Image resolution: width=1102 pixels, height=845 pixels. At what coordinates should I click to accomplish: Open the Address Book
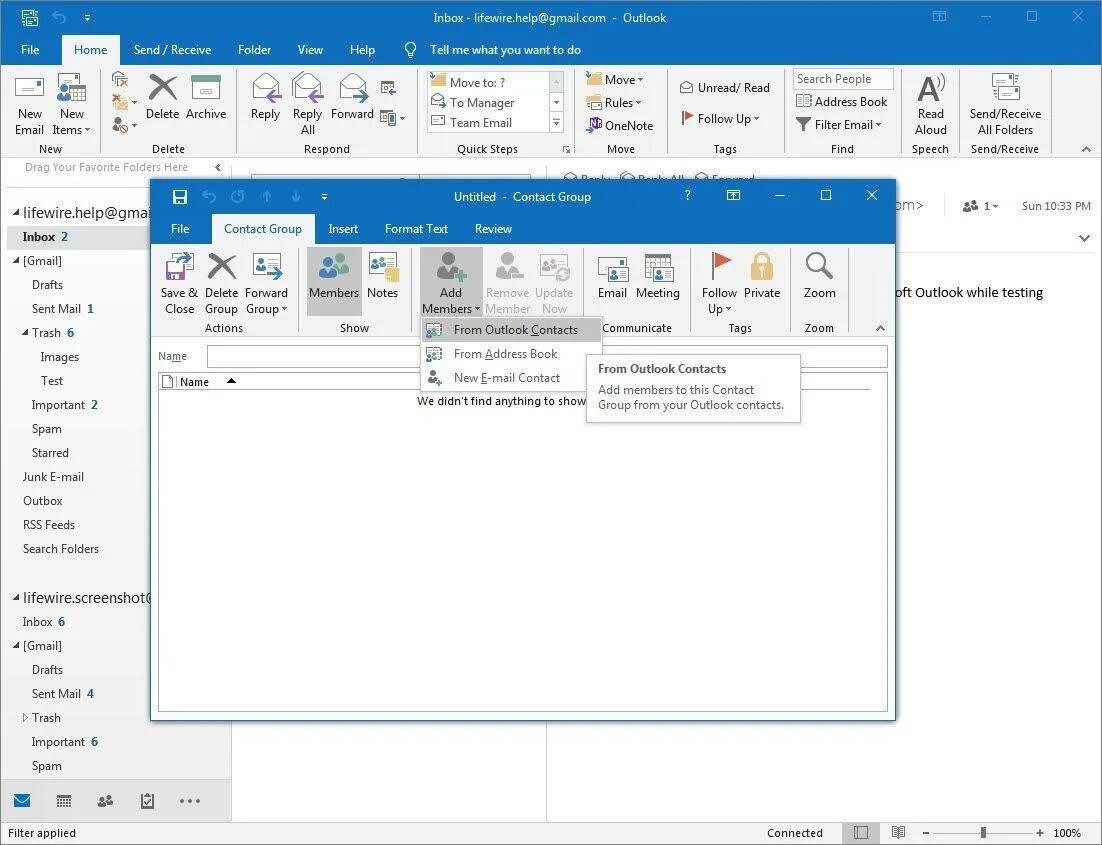click(x=841, y=101)
